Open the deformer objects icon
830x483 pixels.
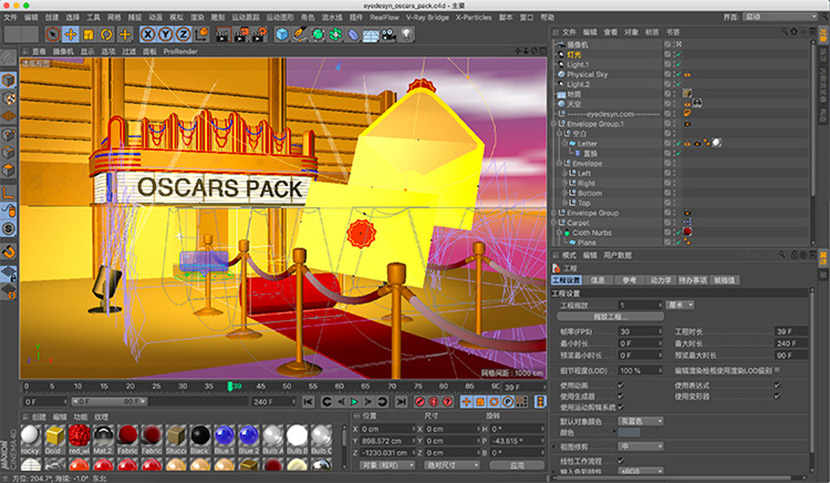353,35
